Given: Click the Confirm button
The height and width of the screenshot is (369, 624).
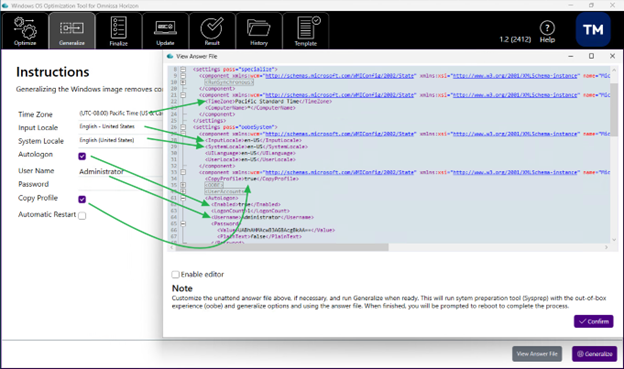Looking at the screenshot, I should point(593,321).
